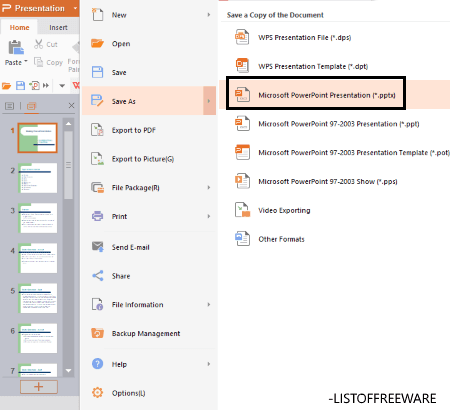Select slide 1 thumbnail

(x=38, y=138)
